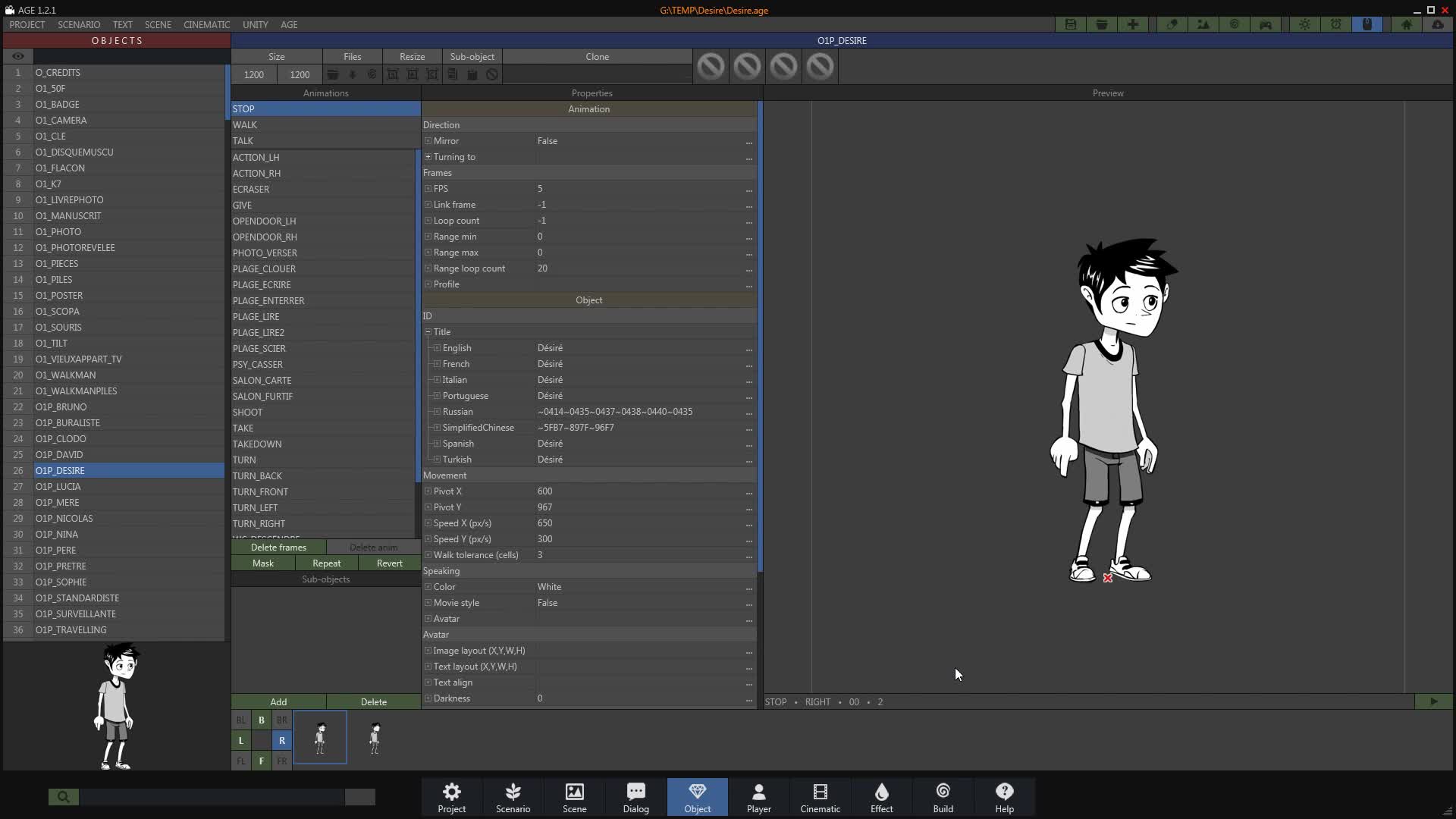Expand the Turning to property
The width and height of the screenshot is (1456, 819).
(x=428, y=157)
